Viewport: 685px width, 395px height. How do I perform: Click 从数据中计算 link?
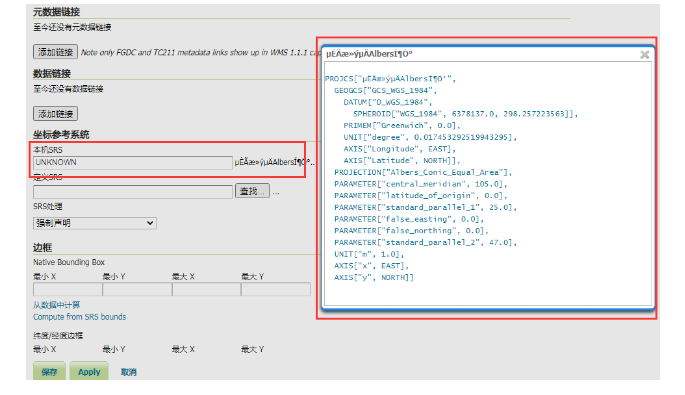click(x=57, y=305)
